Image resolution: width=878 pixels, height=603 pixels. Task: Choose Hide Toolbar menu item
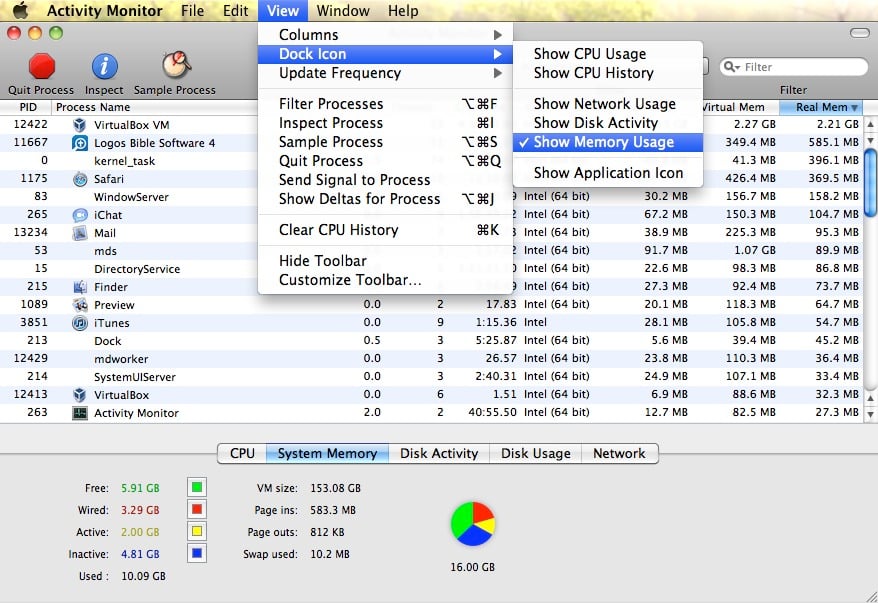pos(385,260)
